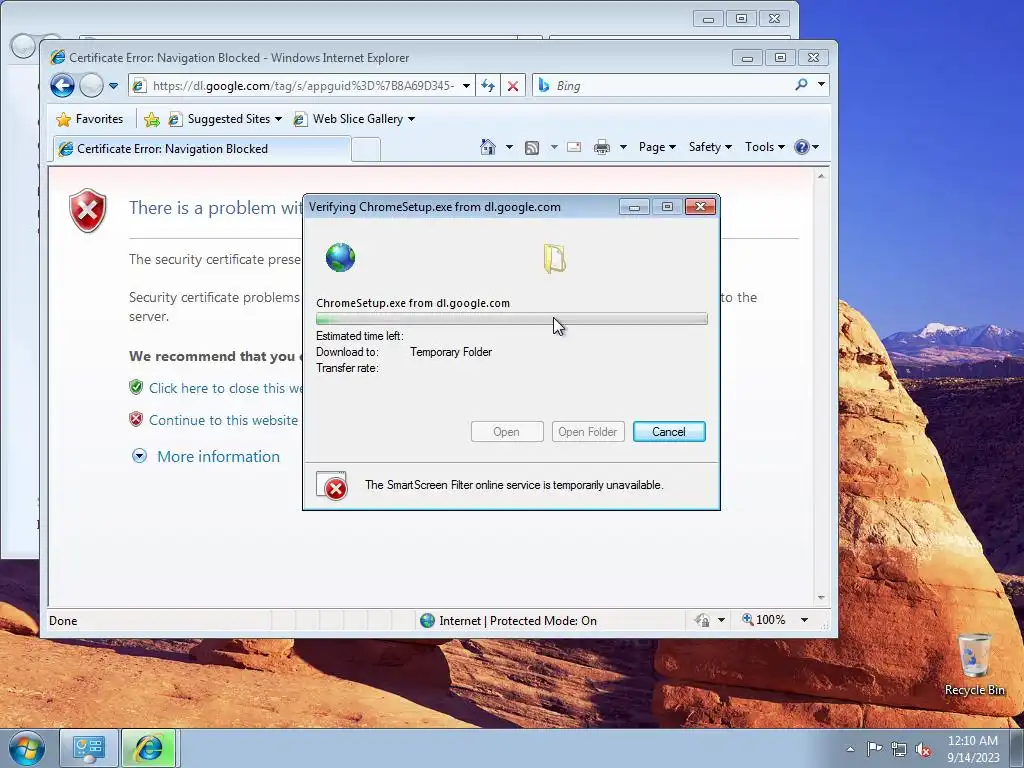
Task: Click the disabled Open button
Action: 507,432
